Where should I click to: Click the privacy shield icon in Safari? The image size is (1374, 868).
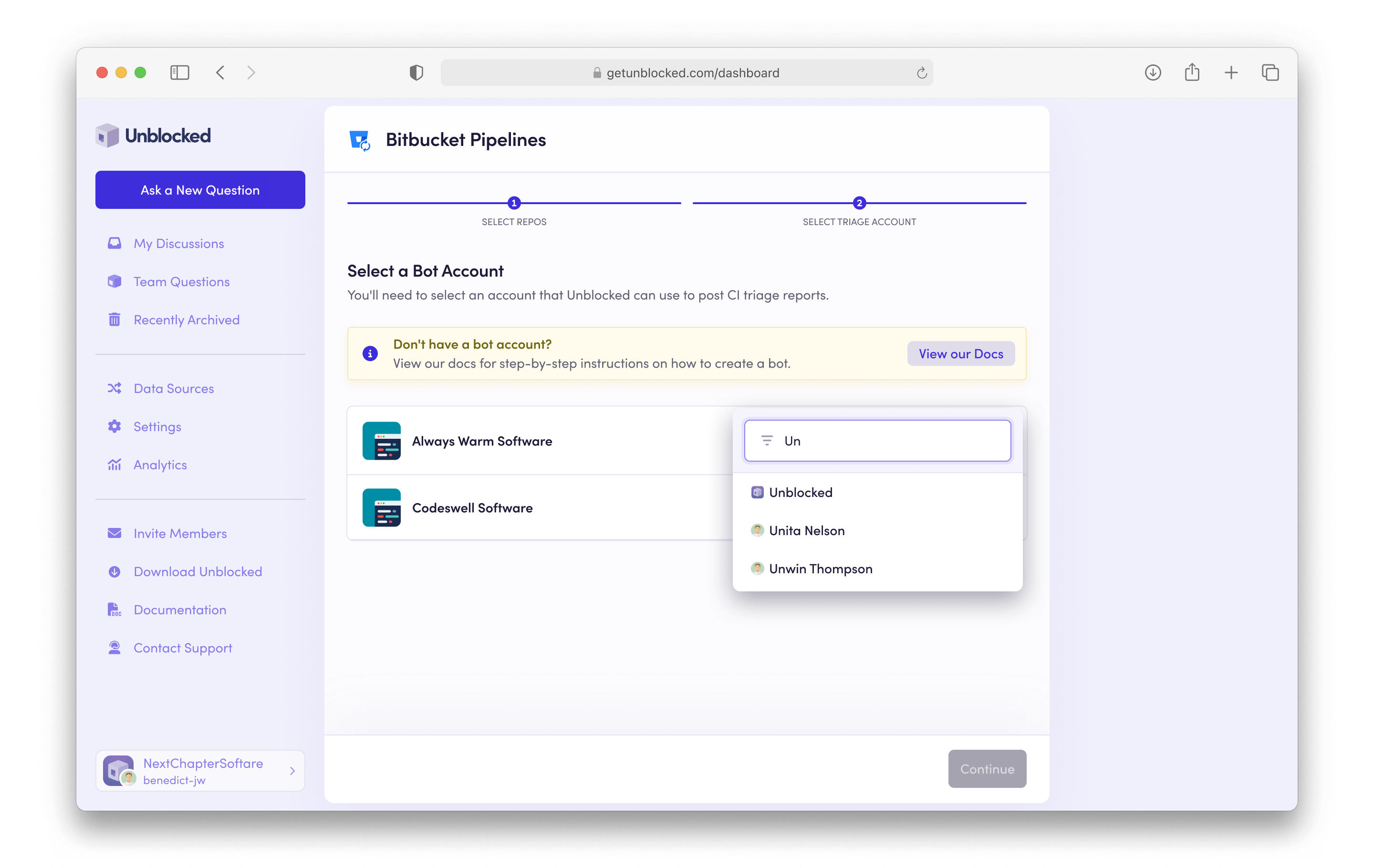[416, 72]
